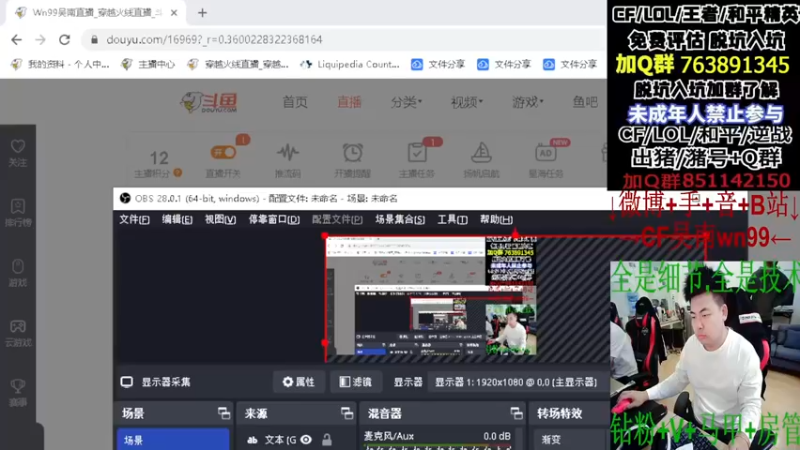
Task: Reload the Douyu page
Action: tap(64, 40)
